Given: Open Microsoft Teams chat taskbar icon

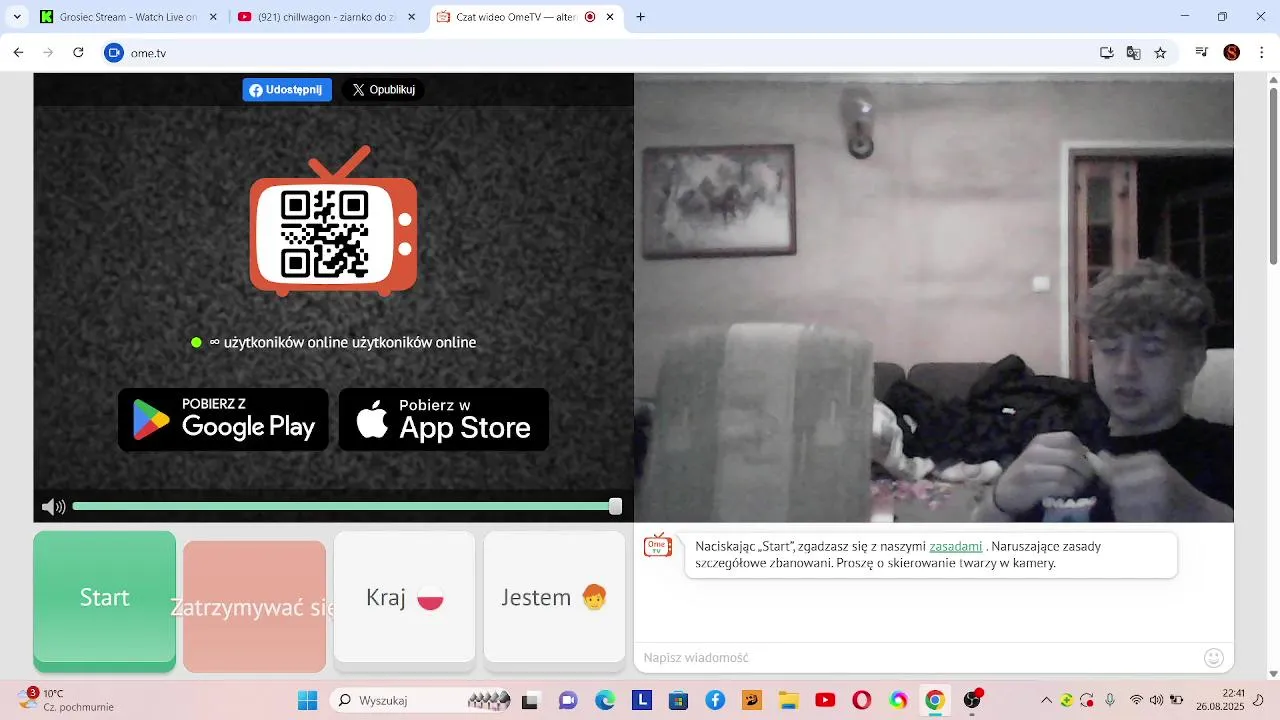Looking at the screenshot, I should tap(568, 700).
